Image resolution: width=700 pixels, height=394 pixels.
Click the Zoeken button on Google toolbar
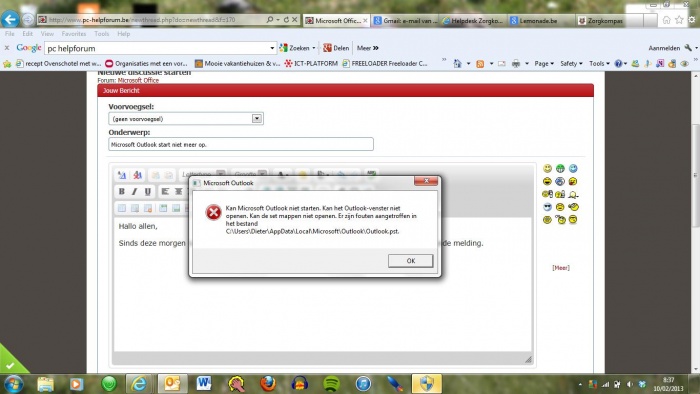pyautogui.click(x=295, y=48)
